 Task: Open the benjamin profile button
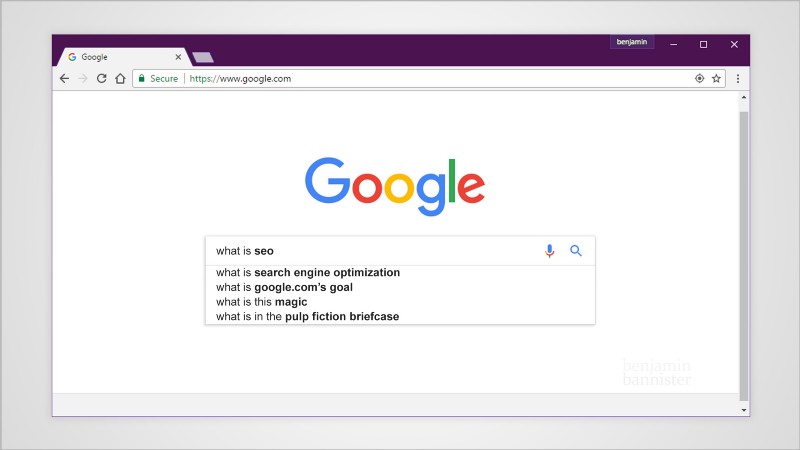coord(632,43)
